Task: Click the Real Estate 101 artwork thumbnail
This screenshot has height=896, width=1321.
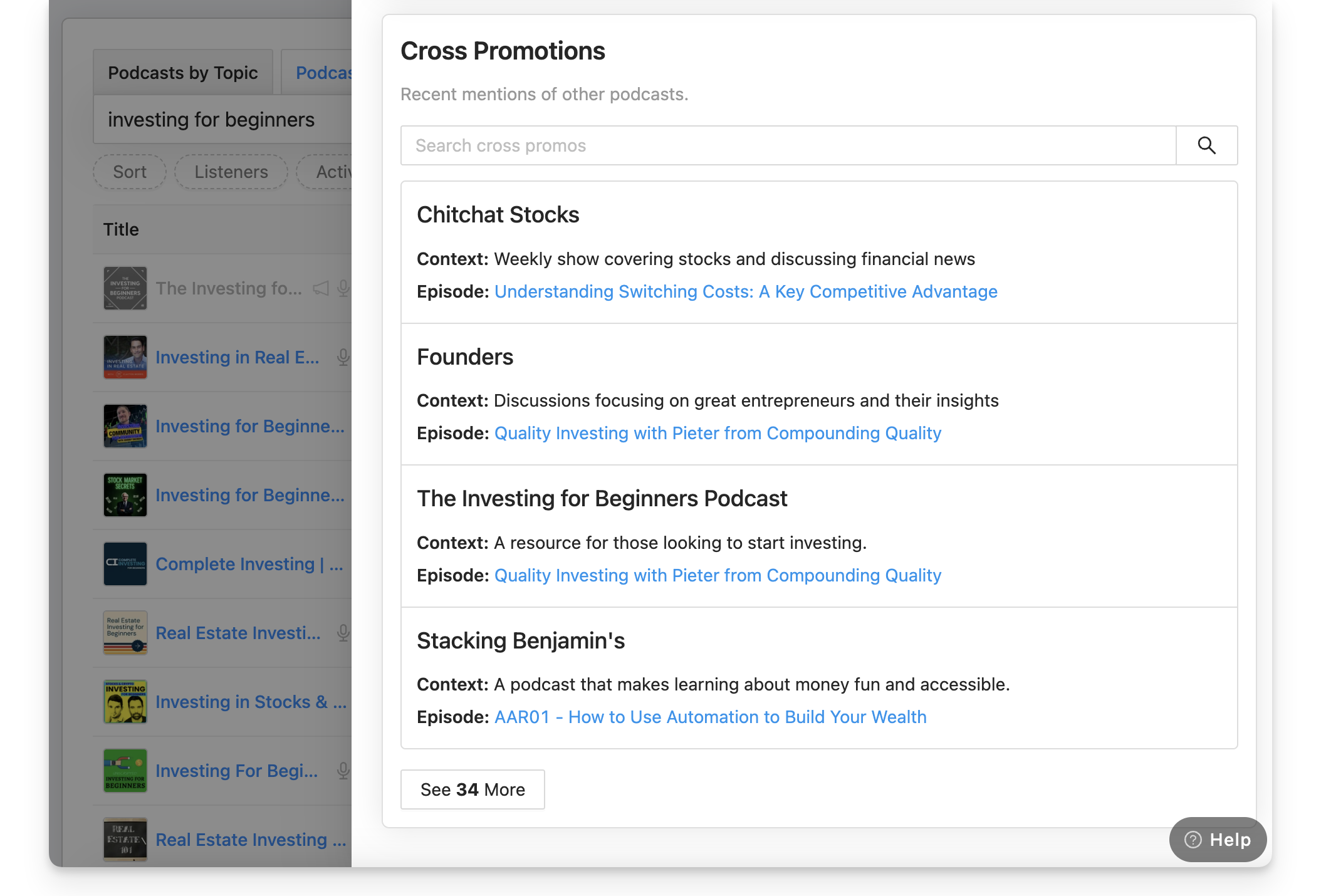Action: [x=125, y=840]
